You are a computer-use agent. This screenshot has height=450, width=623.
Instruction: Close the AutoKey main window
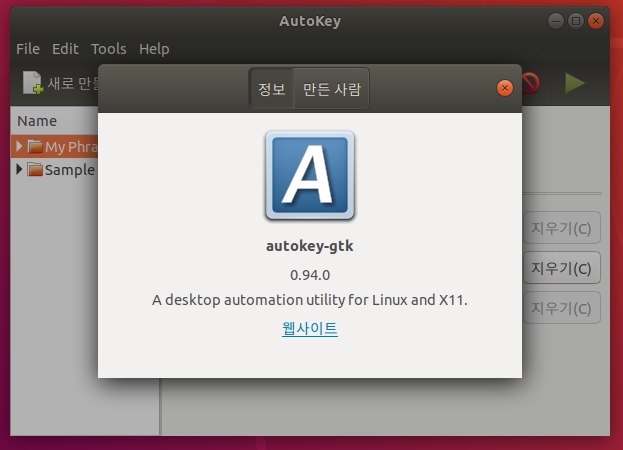596,21
